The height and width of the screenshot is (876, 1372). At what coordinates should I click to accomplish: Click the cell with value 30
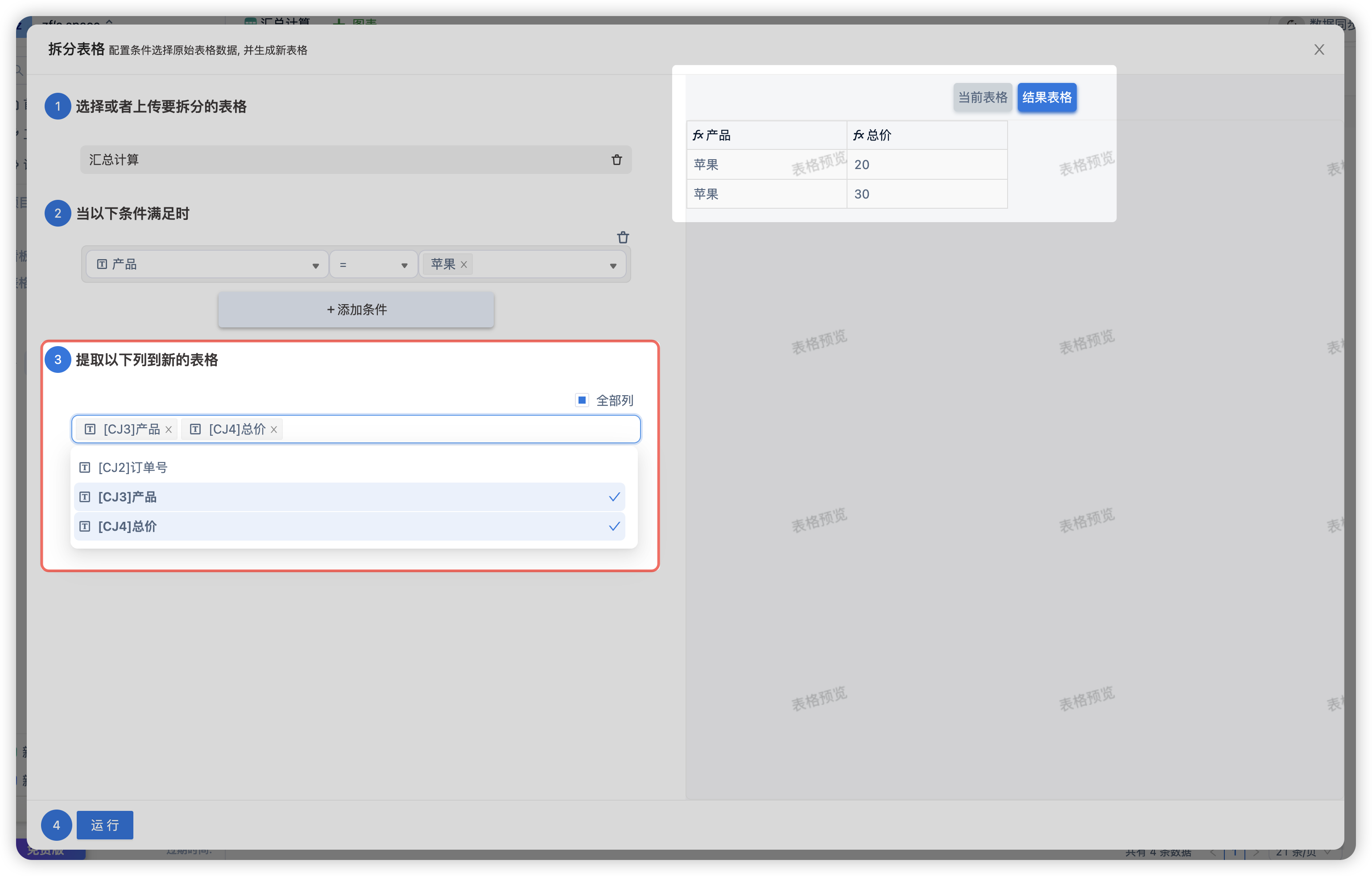(x=927, y=194)
